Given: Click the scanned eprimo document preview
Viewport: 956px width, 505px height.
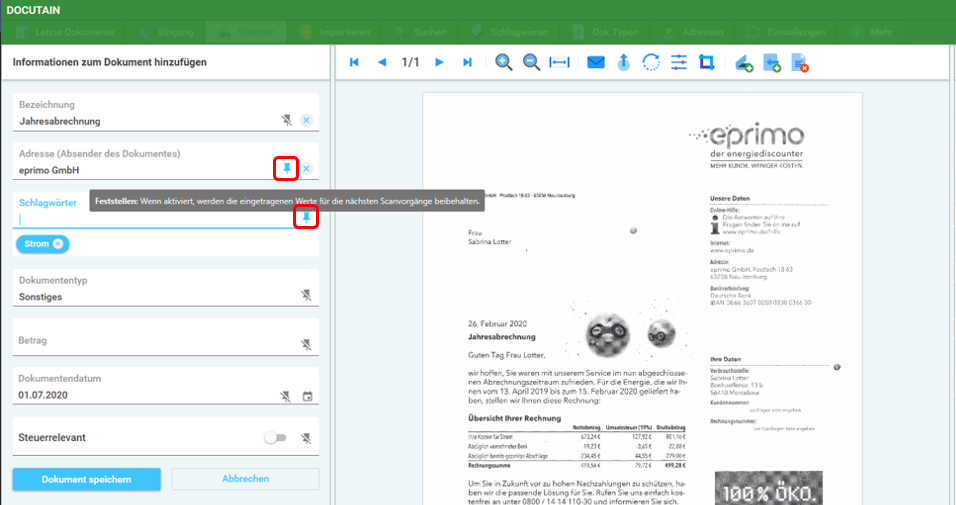Looking at the screenshot, I should pos(642,299).
